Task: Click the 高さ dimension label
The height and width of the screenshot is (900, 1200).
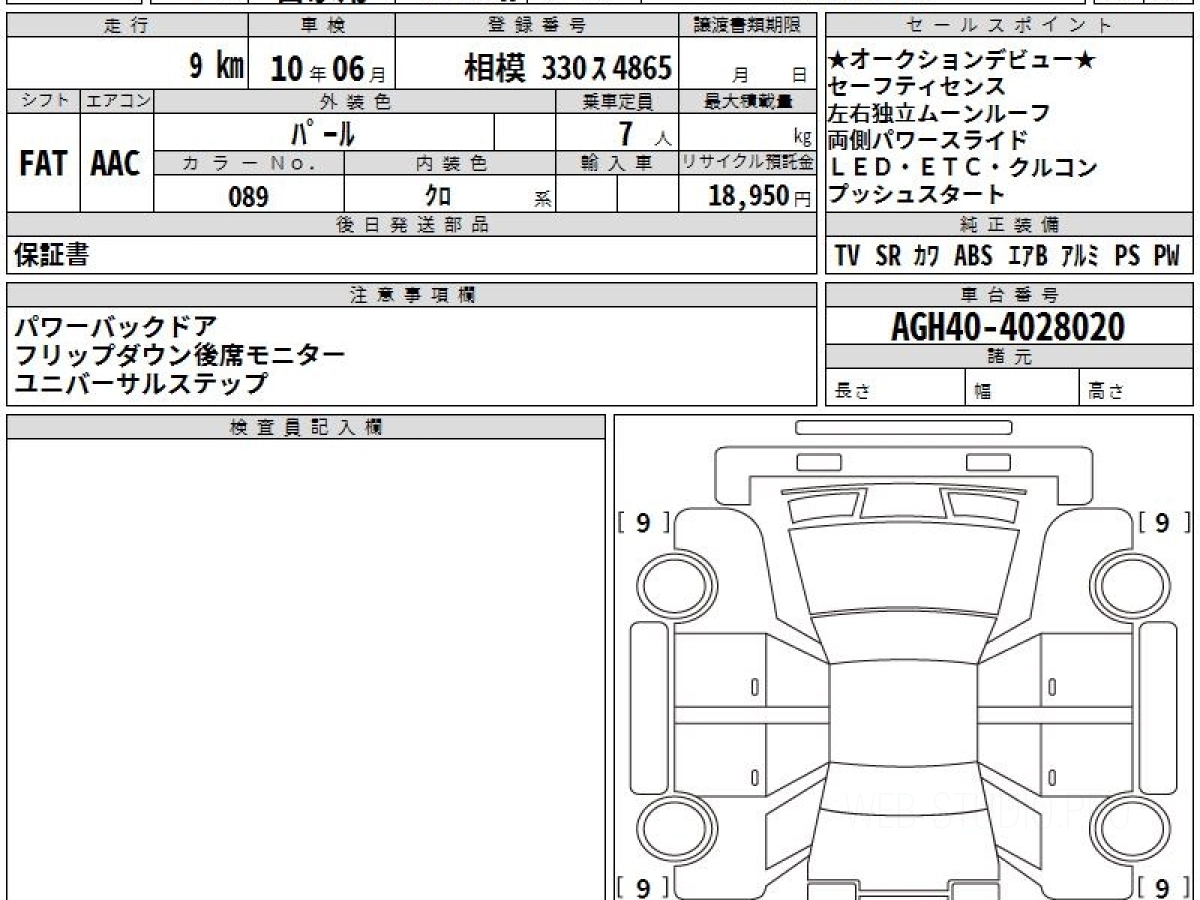Action: coord(1106,392)
